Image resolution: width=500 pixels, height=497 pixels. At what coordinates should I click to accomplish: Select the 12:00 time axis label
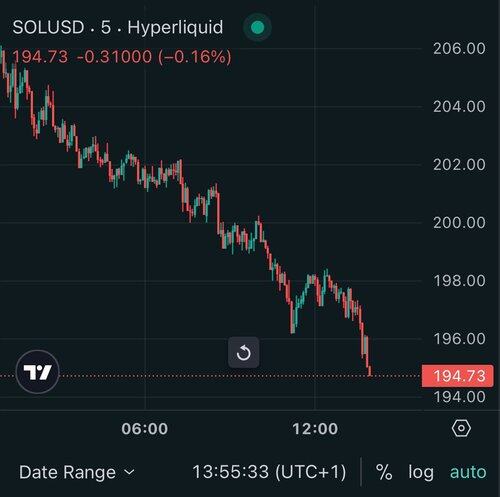coord(315,429)
